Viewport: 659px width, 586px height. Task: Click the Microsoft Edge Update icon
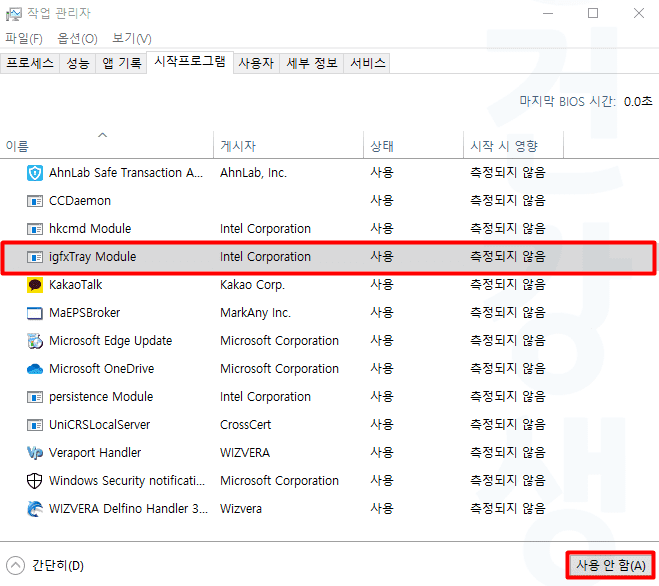[35, 341]
